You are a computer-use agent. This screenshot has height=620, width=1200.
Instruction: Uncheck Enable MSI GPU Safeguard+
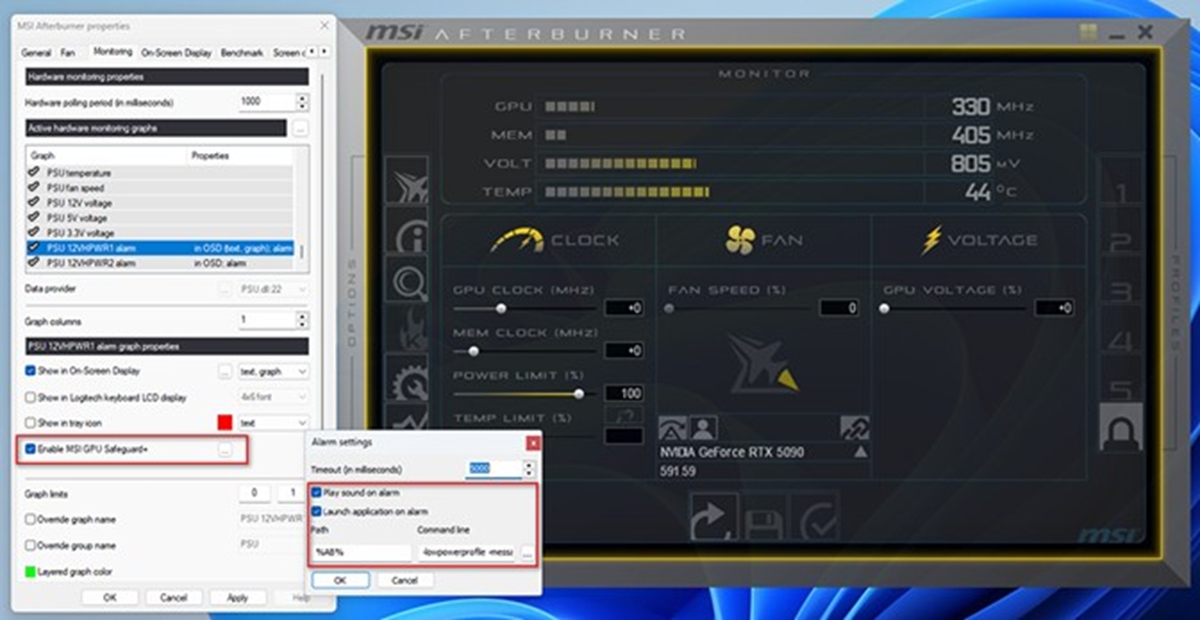pos(30,450)
